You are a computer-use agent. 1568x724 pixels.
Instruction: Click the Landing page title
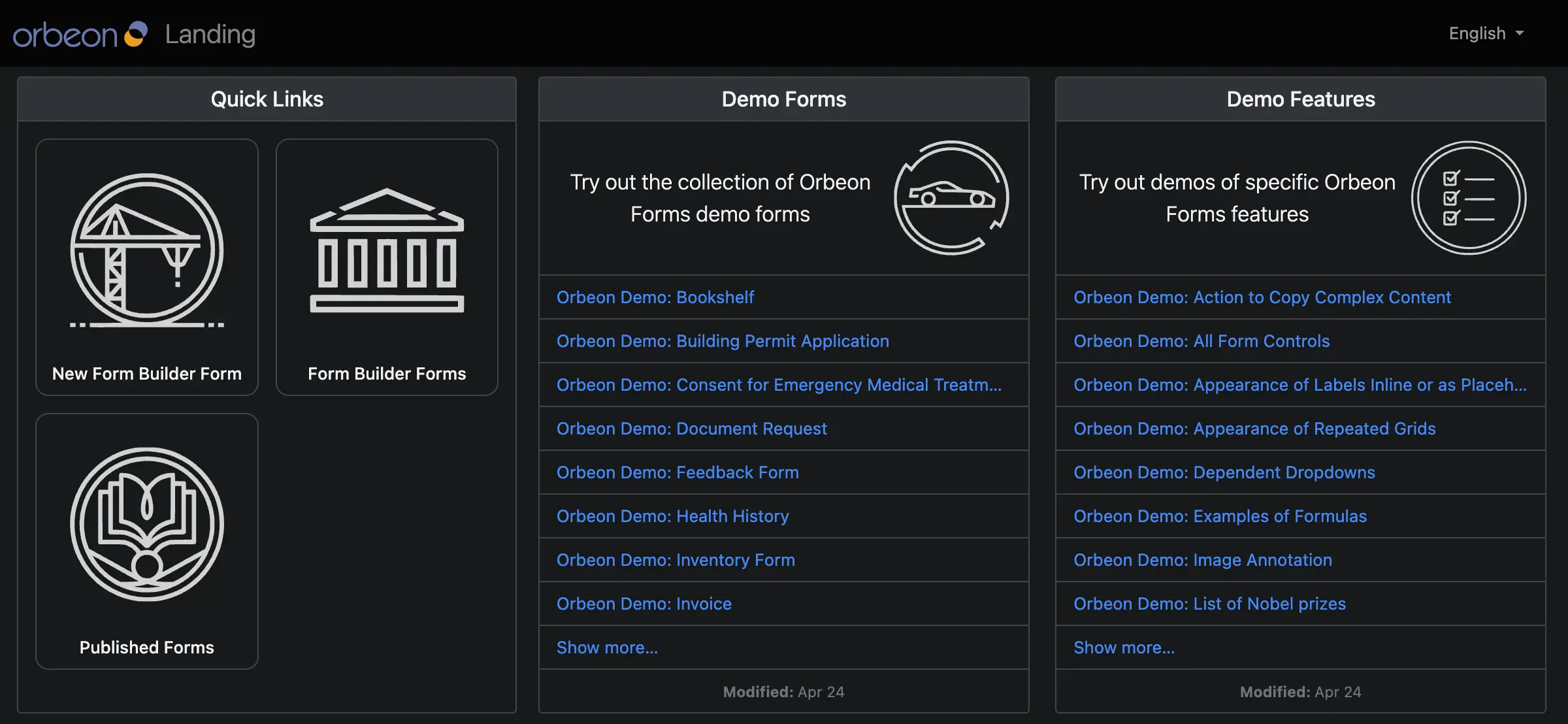(x=210, y=34)
